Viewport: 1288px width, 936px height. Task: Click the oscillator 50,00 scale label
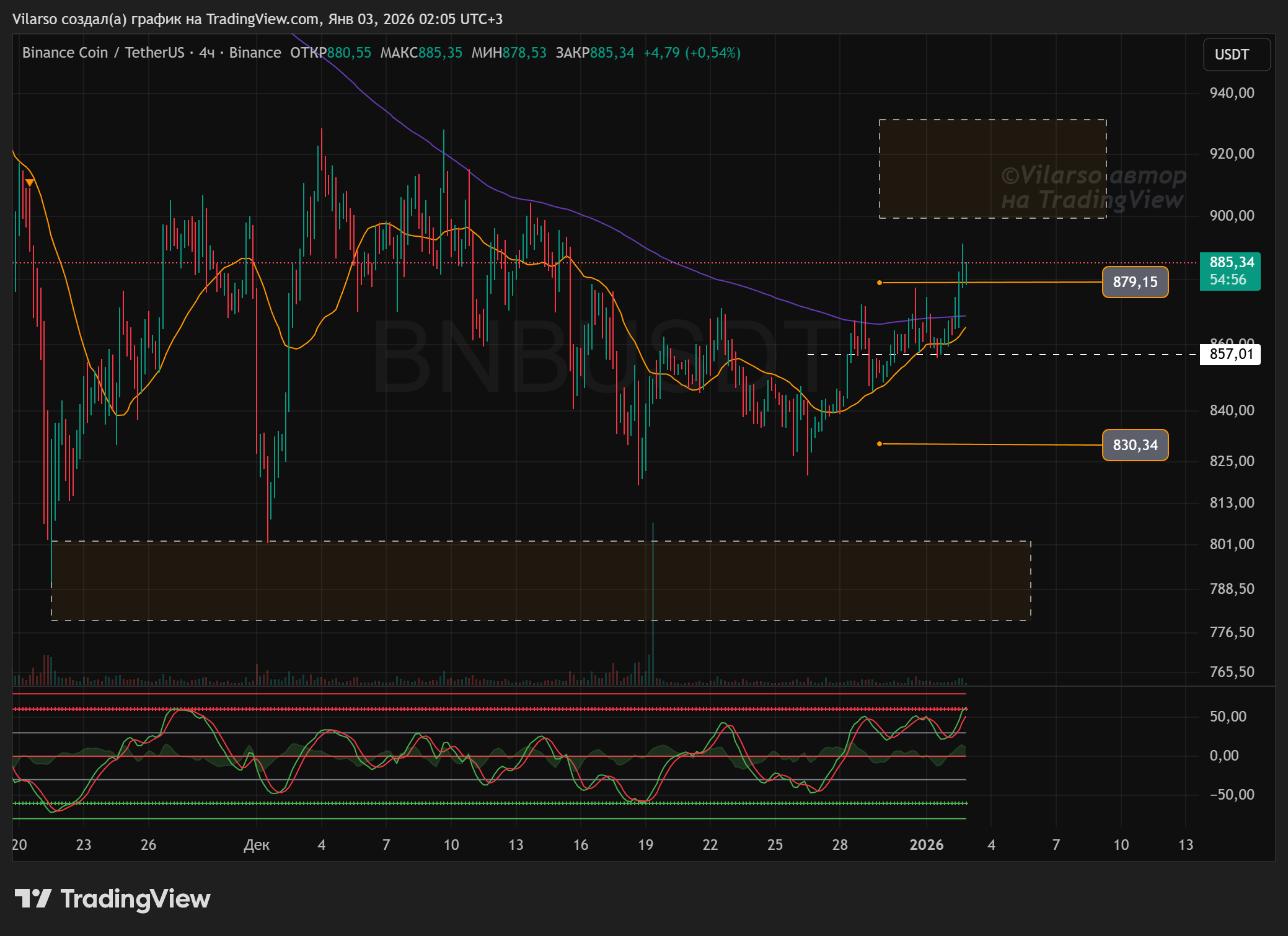coord(1228,717)
